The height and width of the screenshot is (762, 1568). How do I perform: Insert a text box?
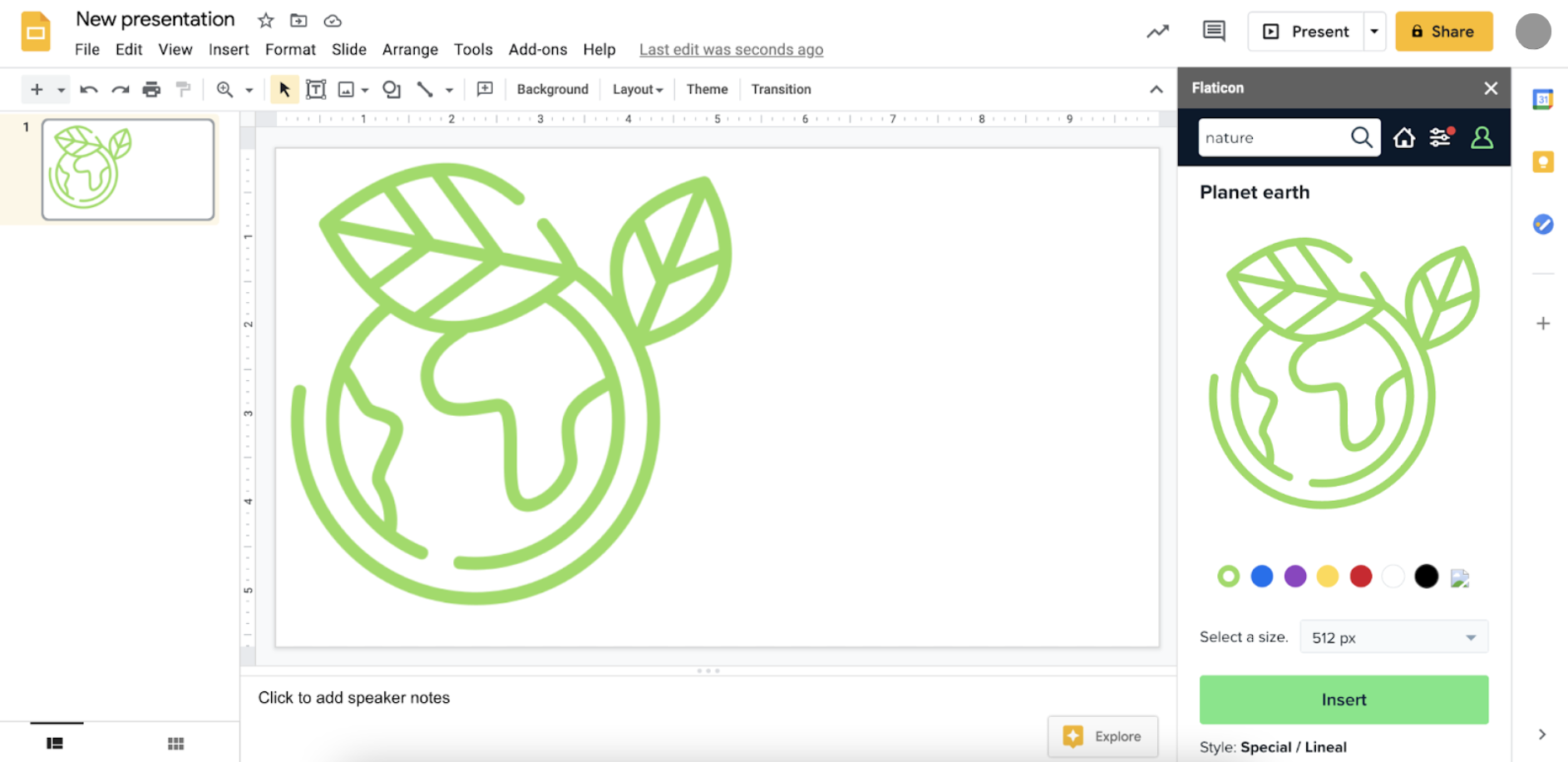[316, 89]
